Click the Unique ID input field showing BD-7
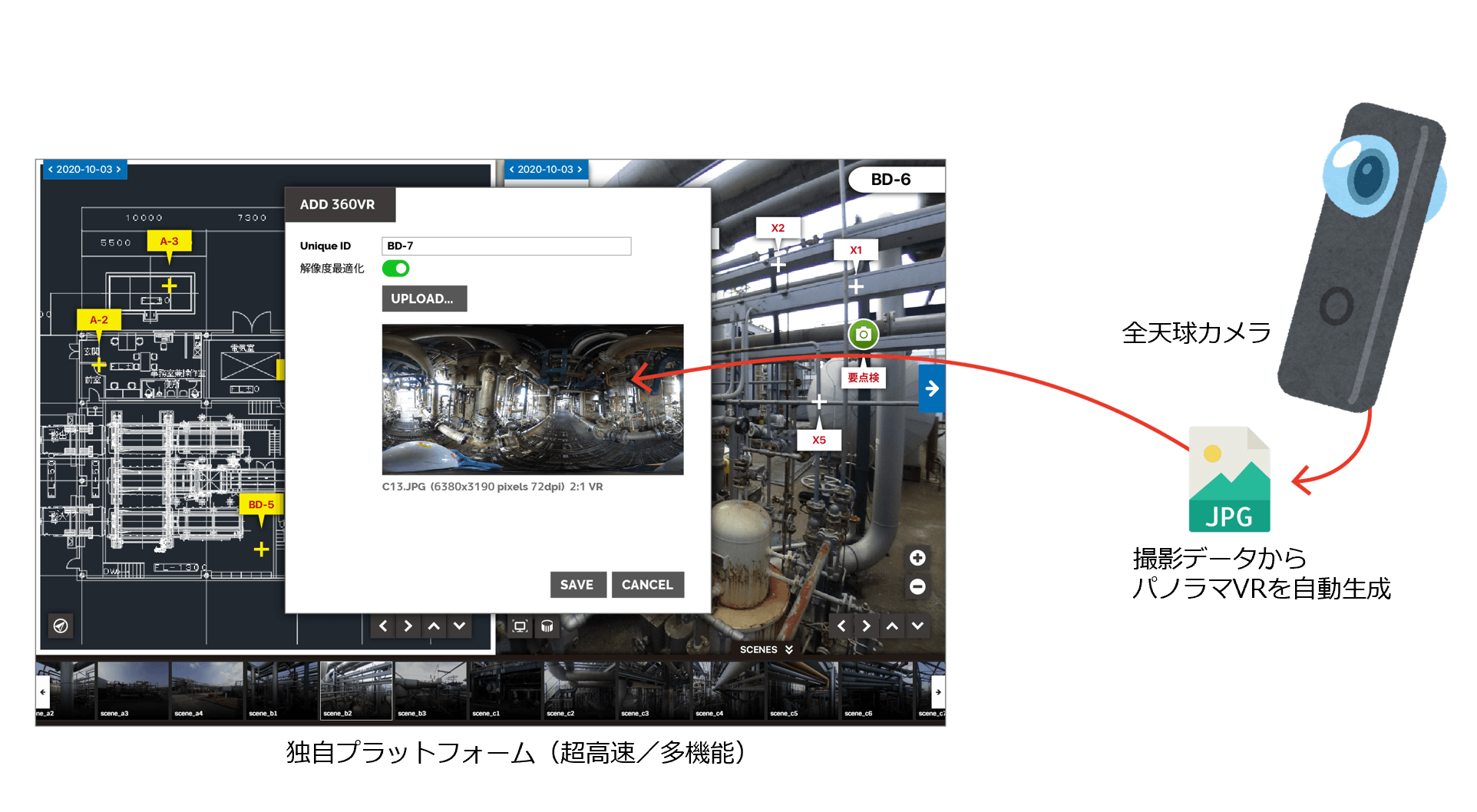This screenshot has width=1477, height=812. [x=507, y=246]
